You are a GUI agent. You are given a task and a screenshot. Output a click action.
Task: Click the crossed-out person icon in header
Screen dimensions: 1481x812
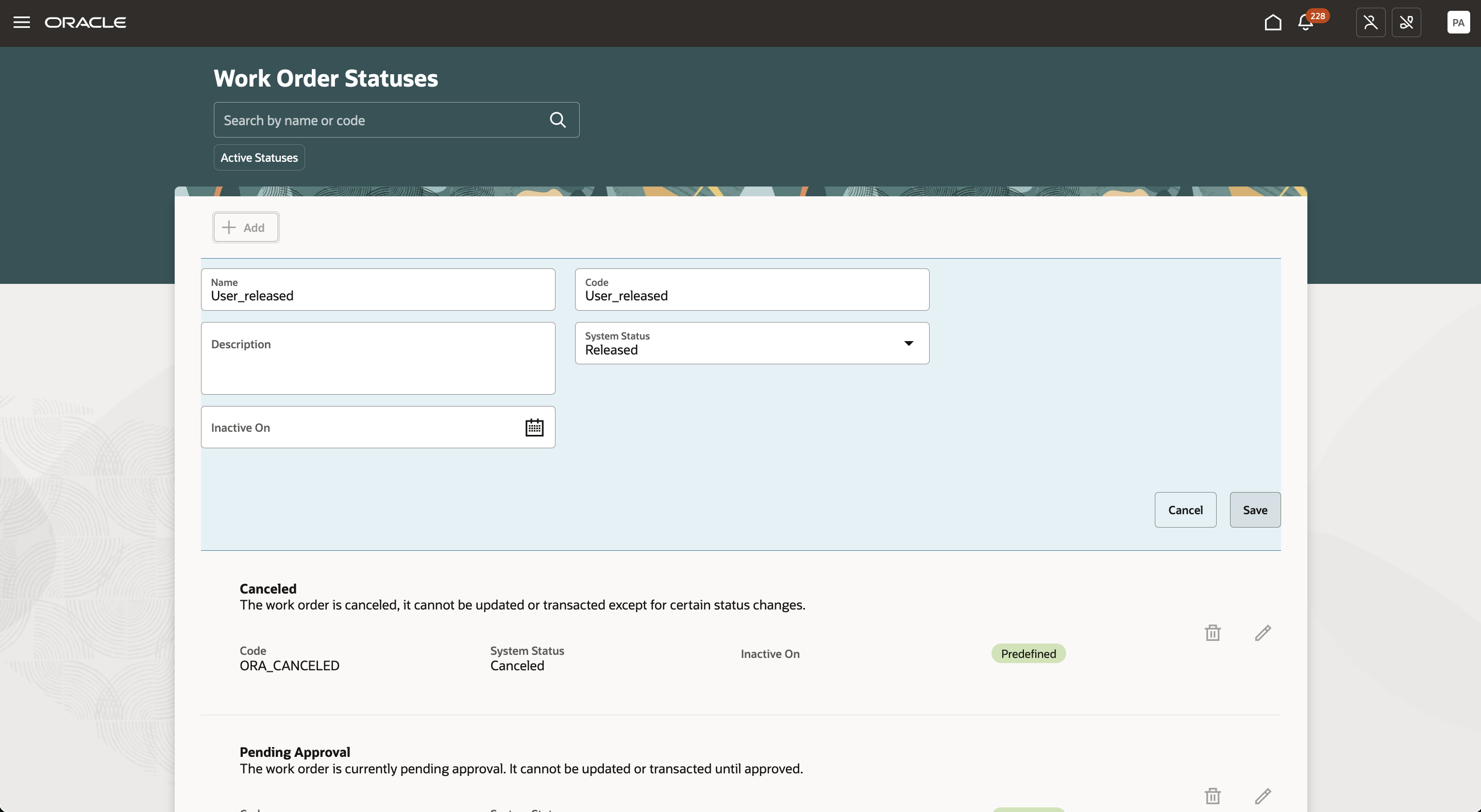[1371, 22]
